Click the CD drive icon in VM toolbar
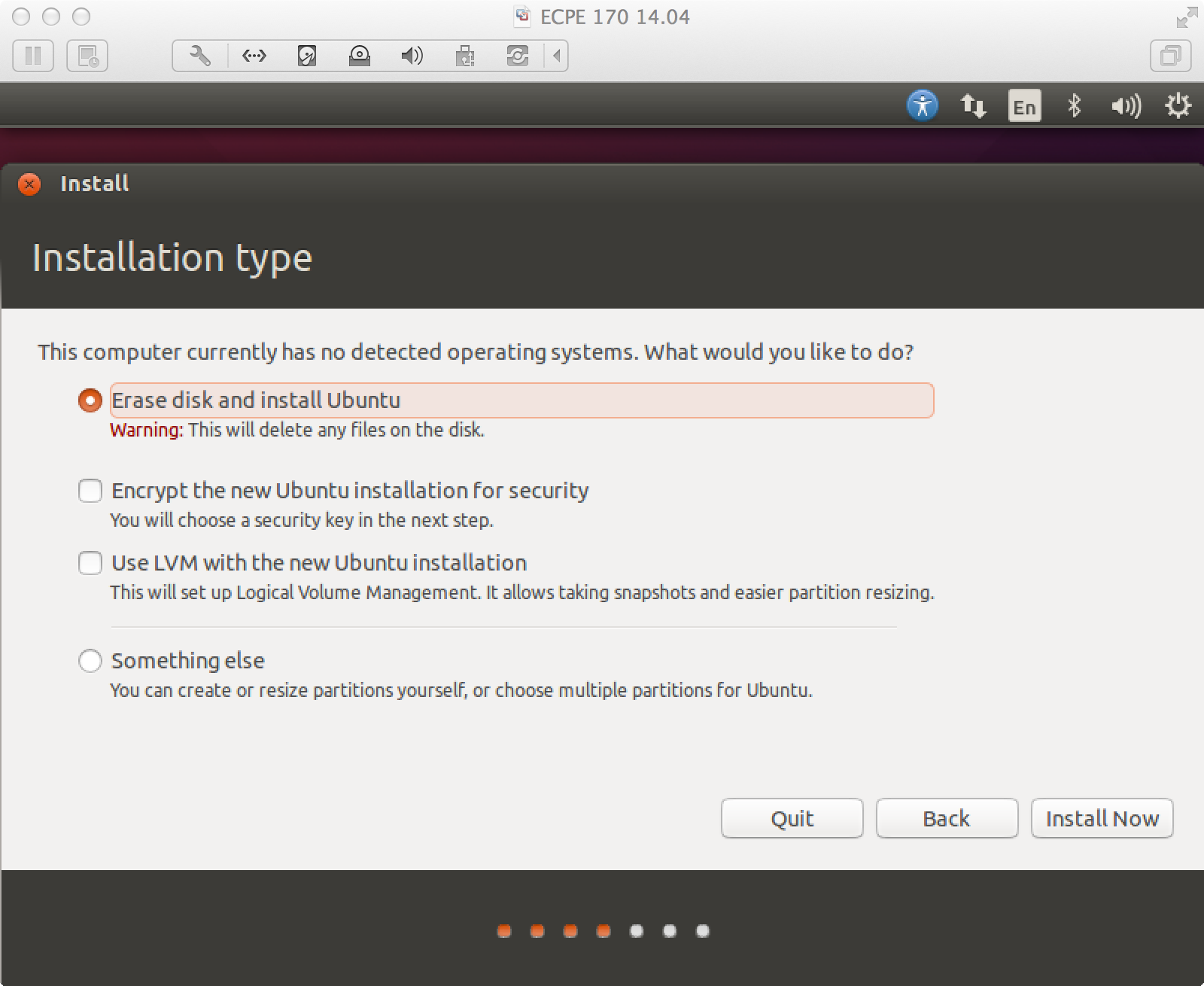Image resolution: width=1204 pixels, height=986 pixels. (x=359, y=56)
